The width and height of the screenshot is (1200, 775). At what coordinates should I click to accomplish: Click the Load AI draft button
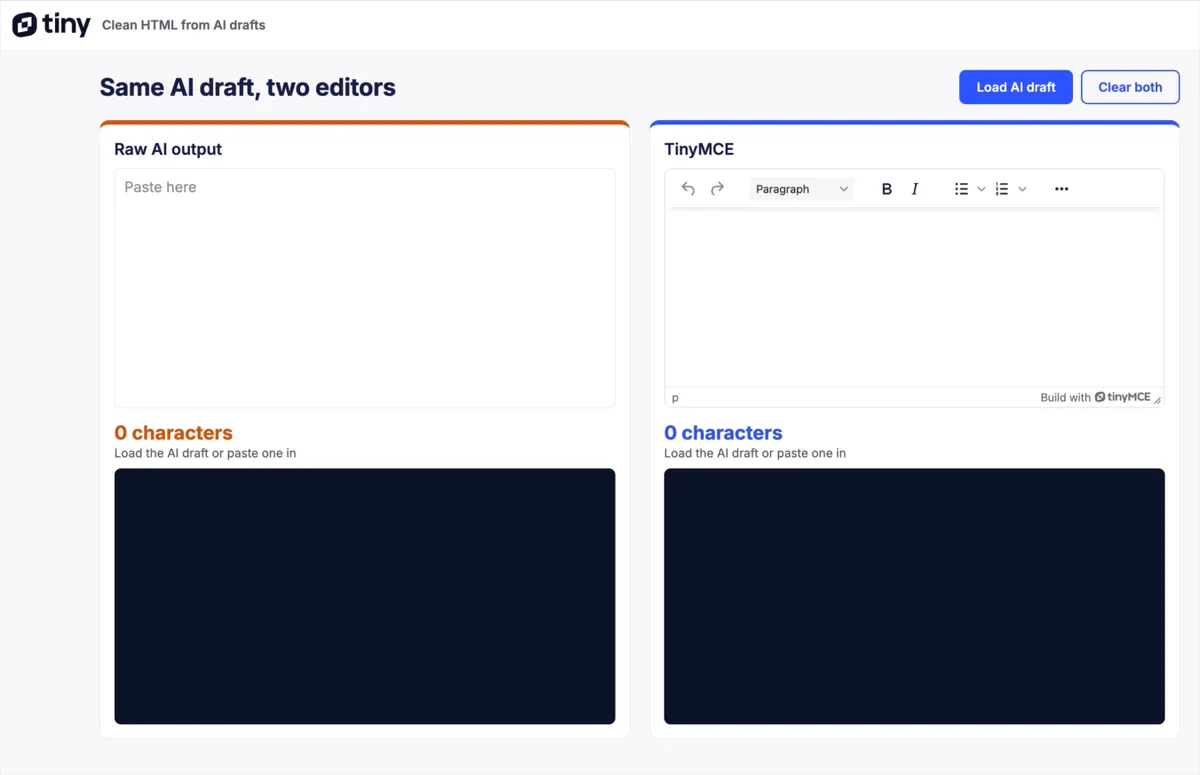(1016, 87)
